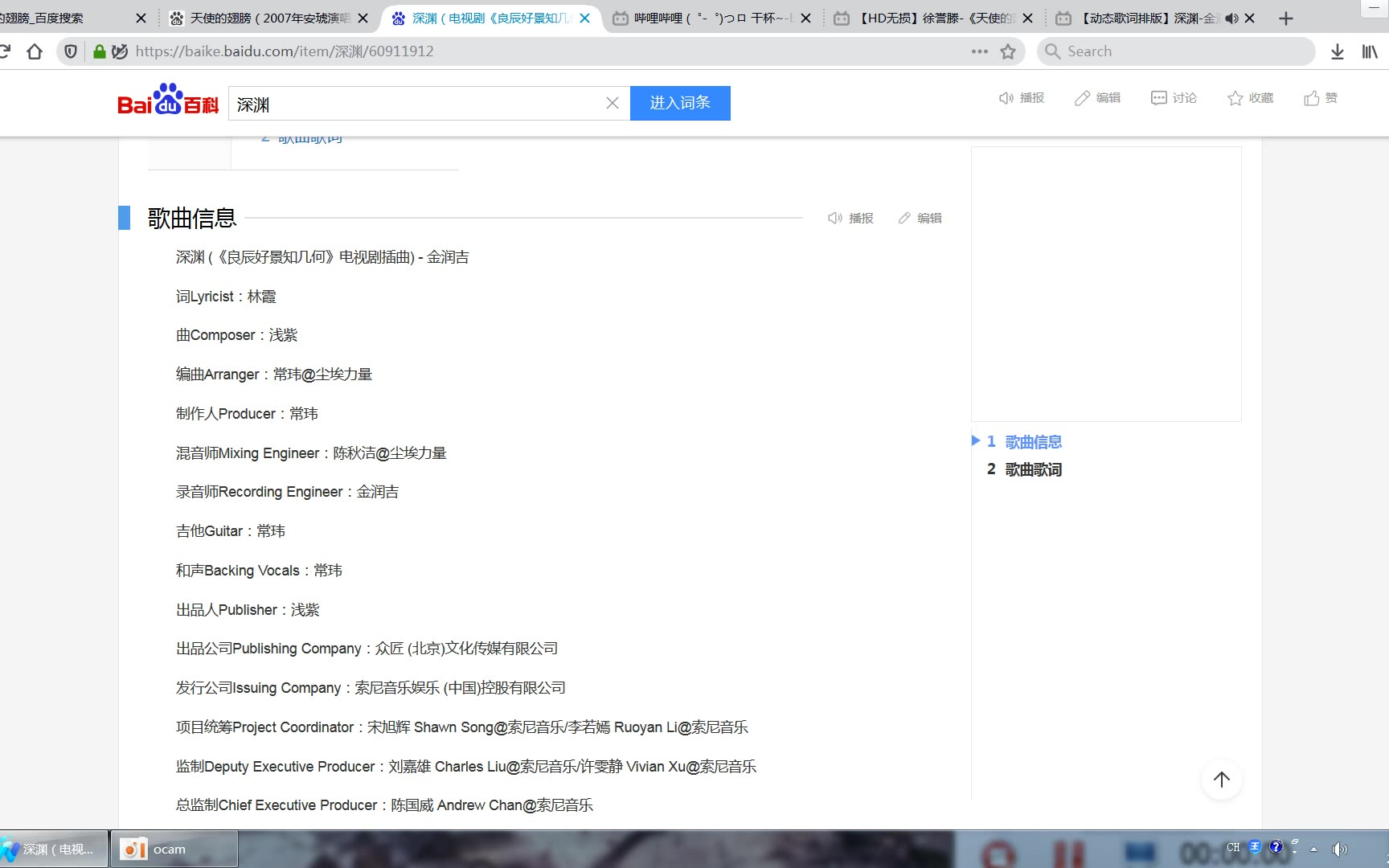1389x868 pixels.
Task: Select the active 深渊 电视剧 tab
Action: point(490,18)
